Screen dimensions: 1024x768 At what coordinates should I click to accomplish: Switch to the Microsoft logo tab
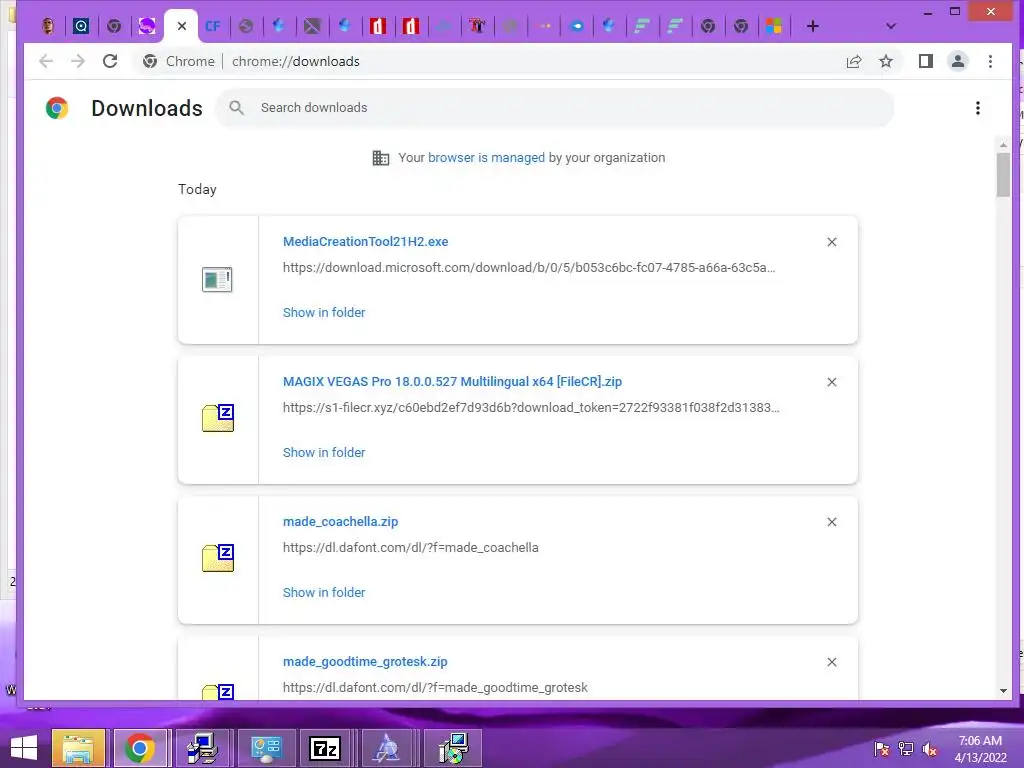(774, 26)
